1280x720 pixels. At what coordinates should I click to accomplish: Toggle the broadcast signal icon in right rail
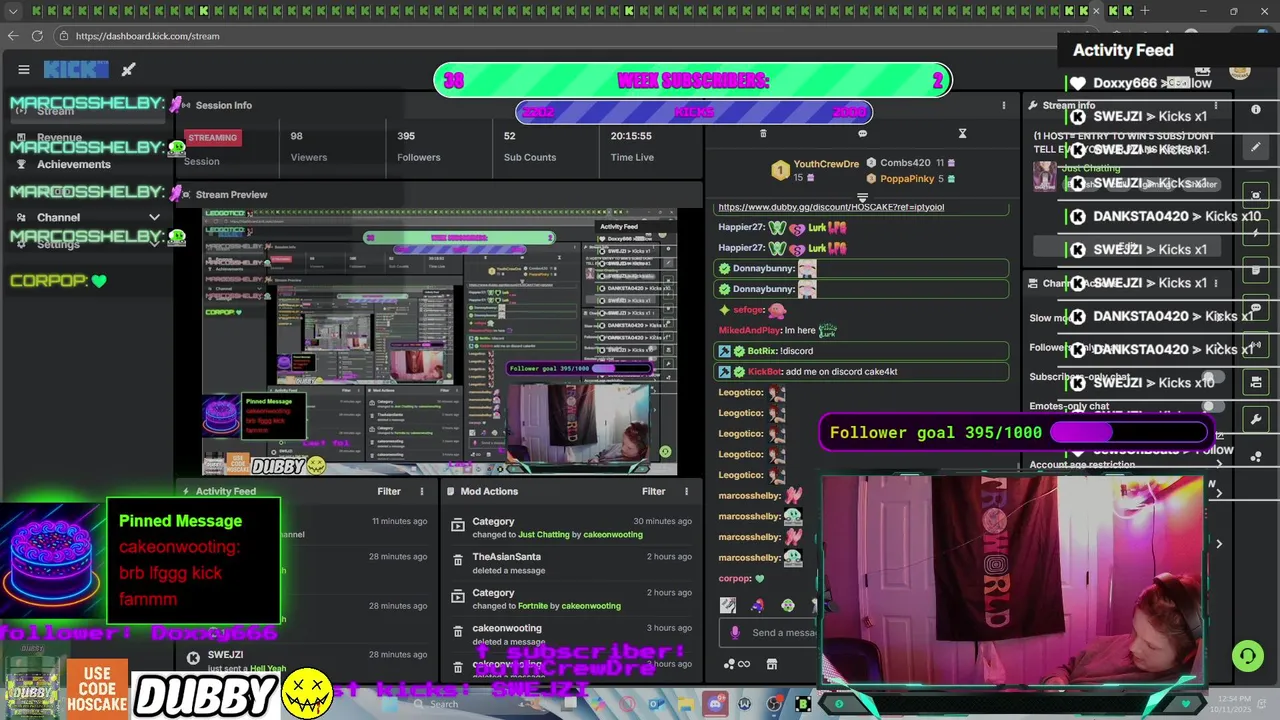tap(1257, 345)
